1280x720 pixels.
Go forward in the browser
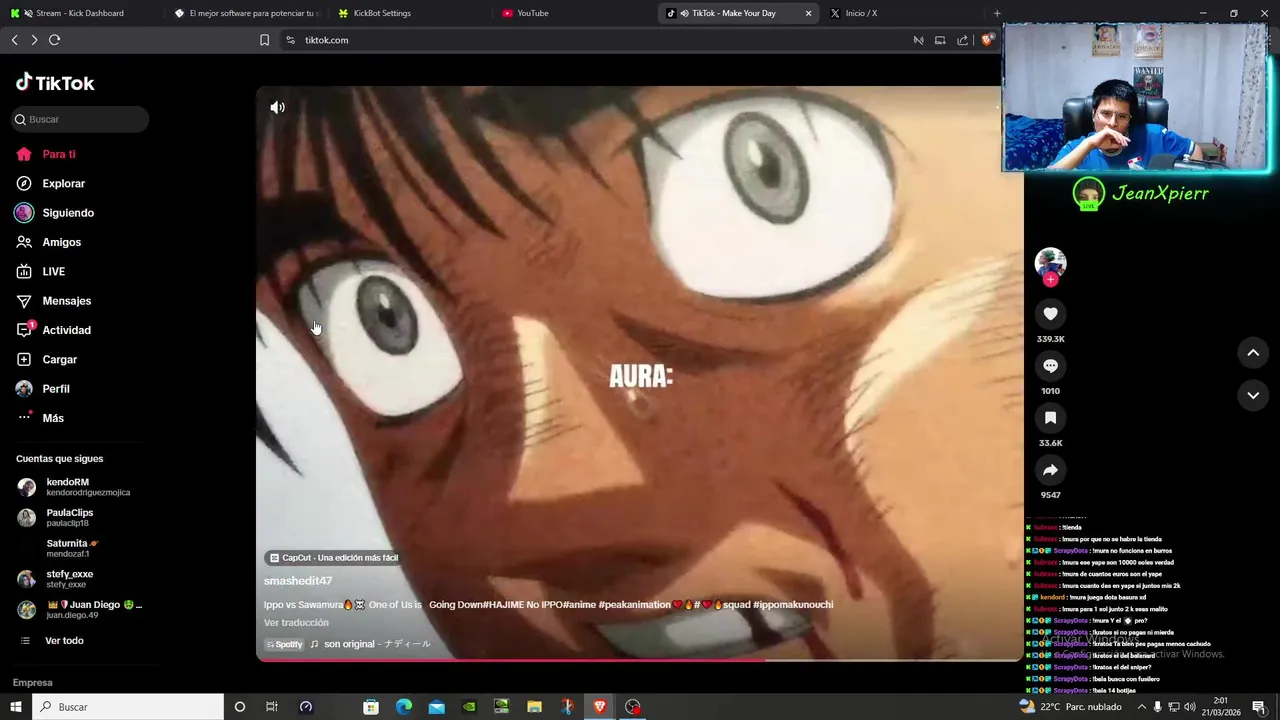tap(34, 40)
